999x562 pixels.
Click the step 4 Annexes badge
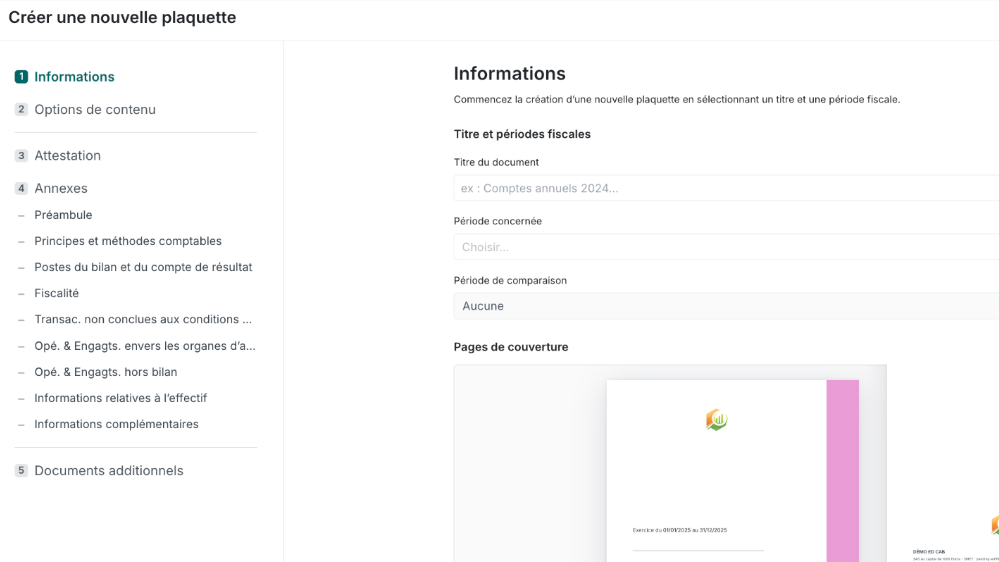click(x=21, y=189)
